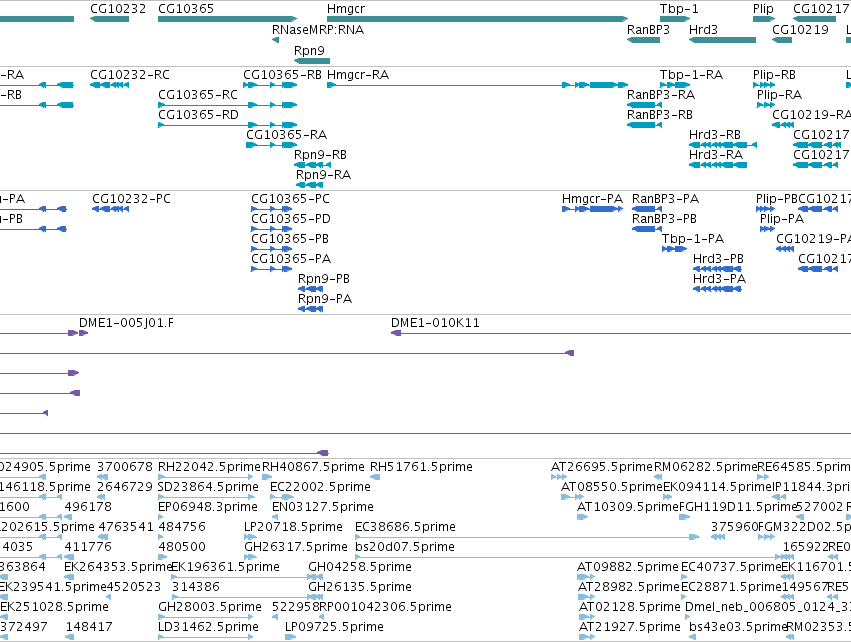
Task: Select protein RanBP3-PA
Action: [665, 199]
